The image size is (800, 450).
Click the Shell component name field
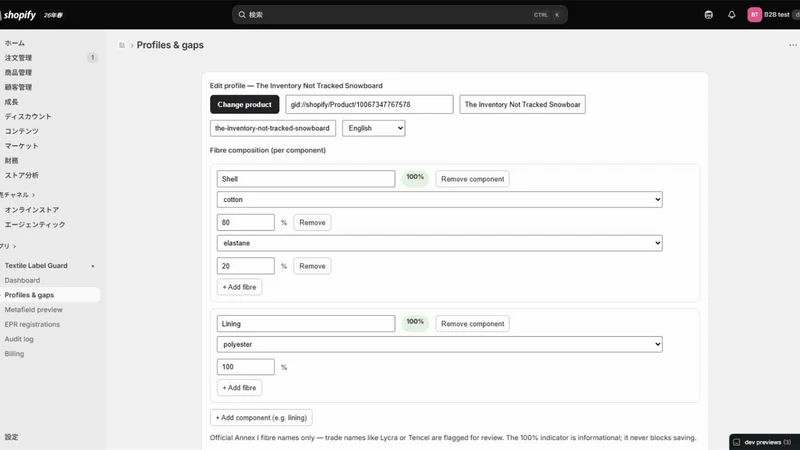[306, 179]
